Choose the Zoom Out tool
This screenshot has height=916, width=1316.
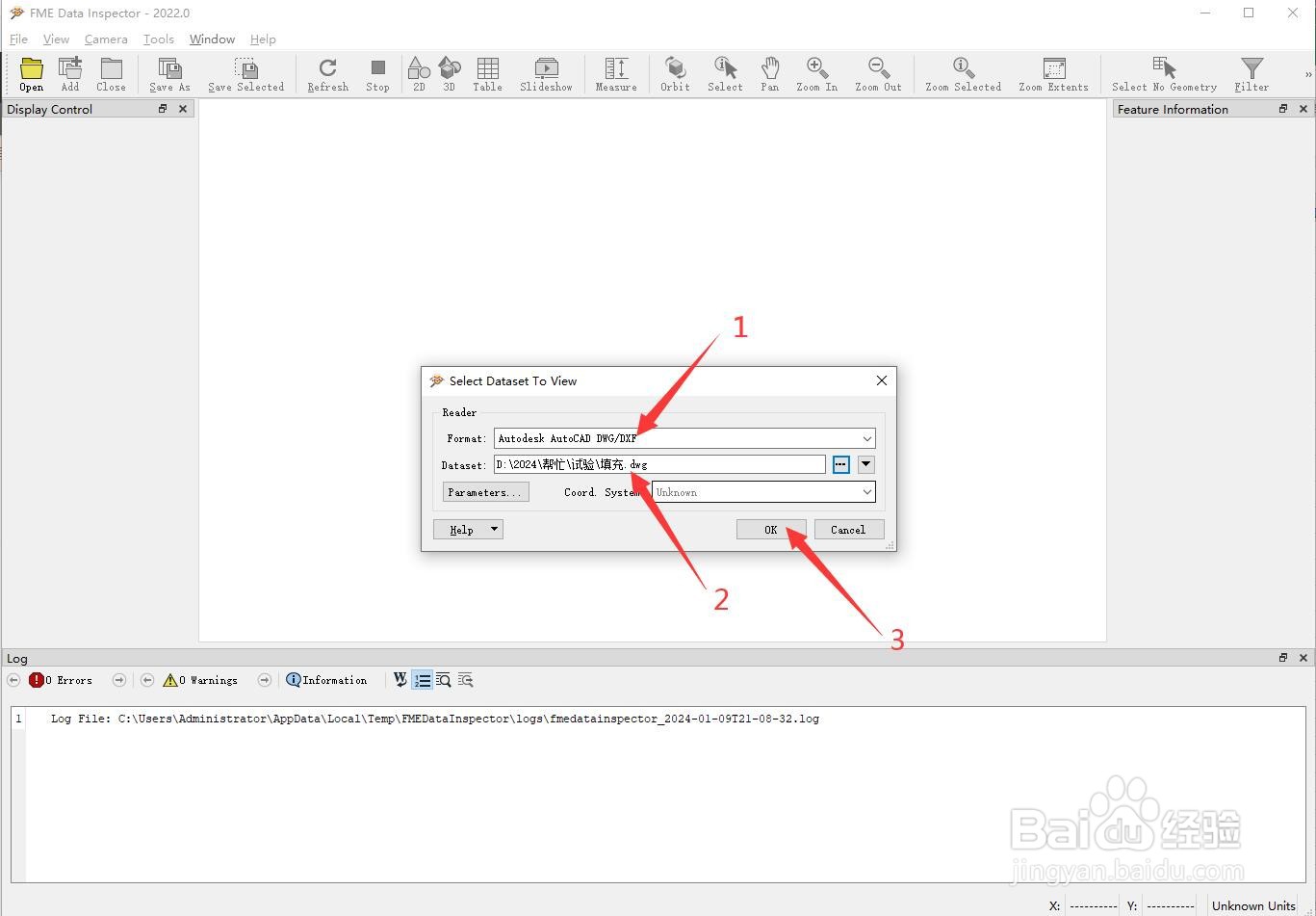[x=878, y=74]
